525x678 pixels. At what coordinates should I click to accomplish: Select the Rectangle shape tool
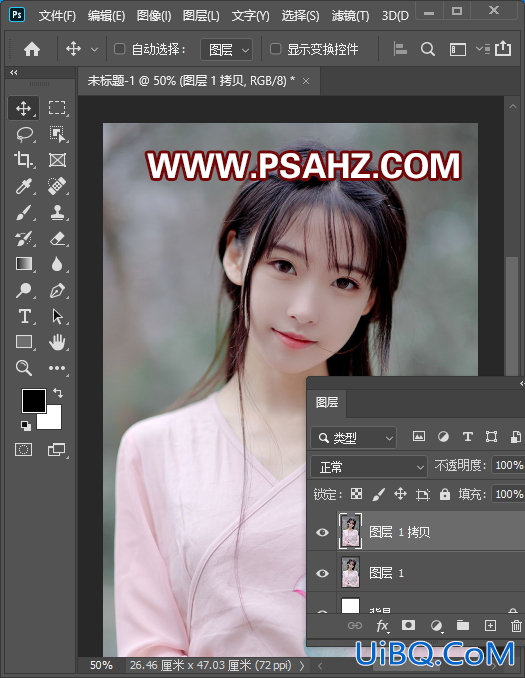(x=23, y=342)
